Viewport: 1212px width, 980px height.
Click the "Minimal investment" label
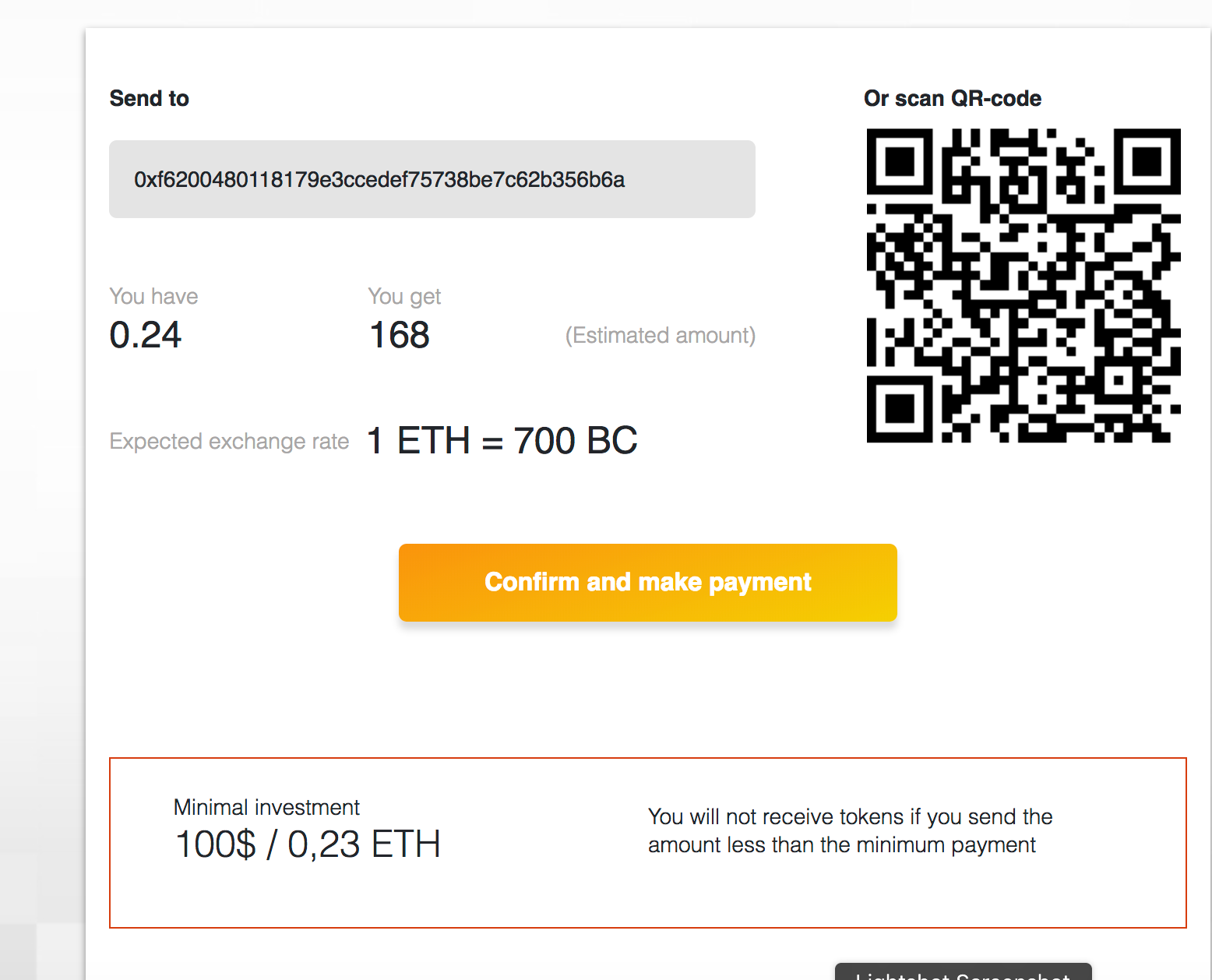[266, 807]
